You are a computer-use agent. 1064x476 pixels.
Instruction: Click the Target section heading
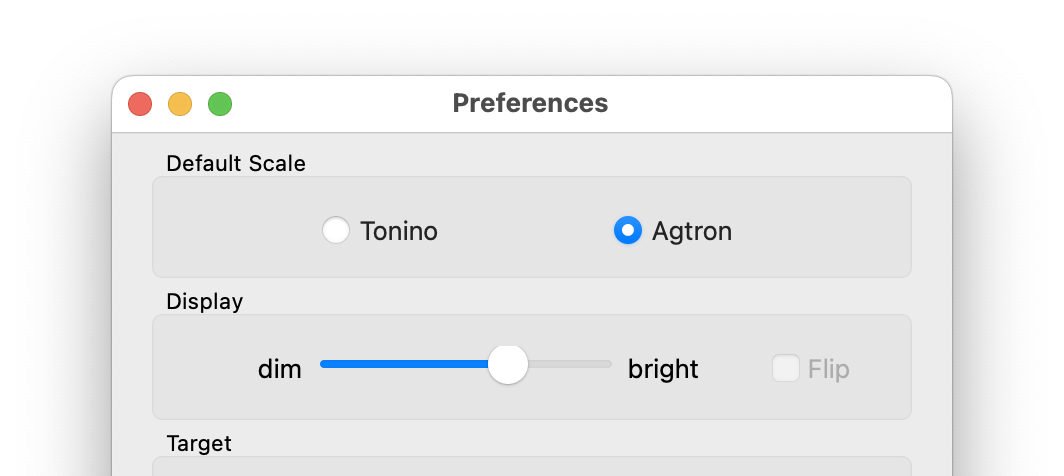(x=199, y=443)
